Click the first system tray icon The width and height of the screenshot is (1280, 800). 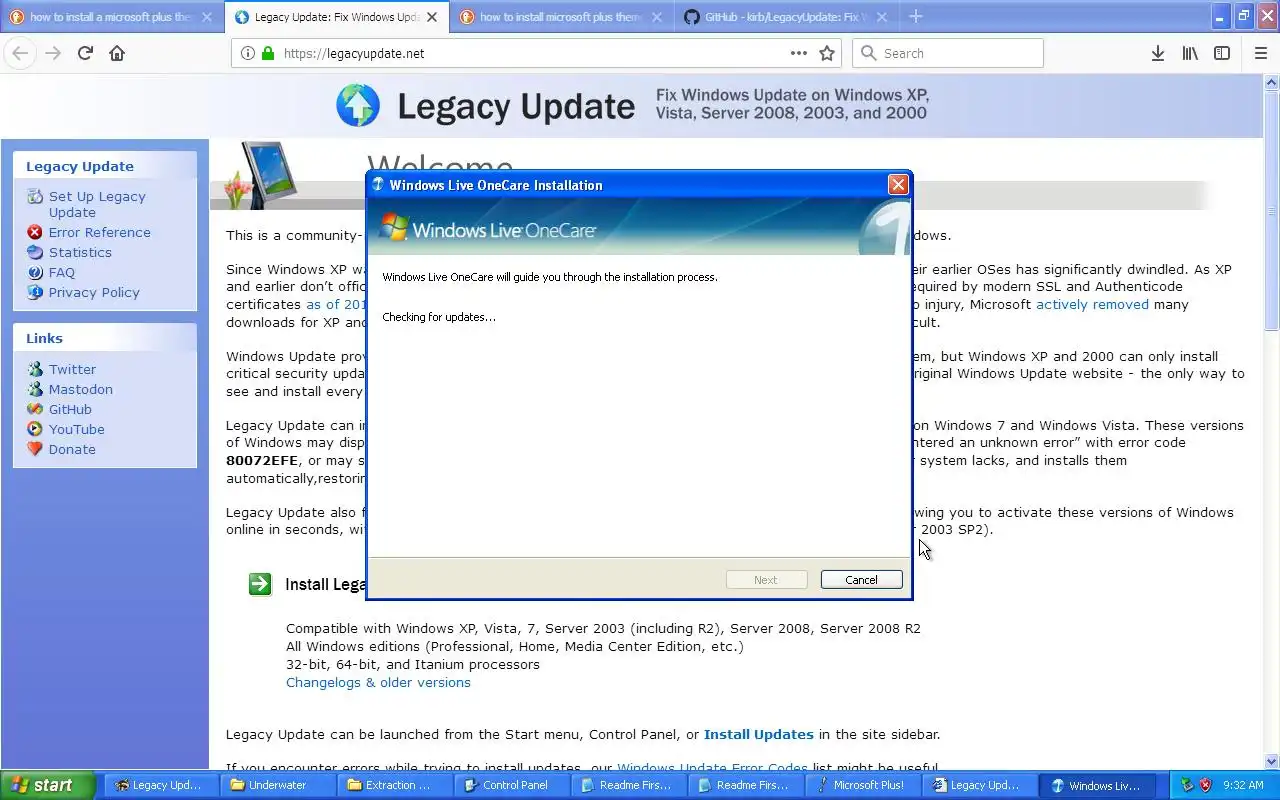1186,785
